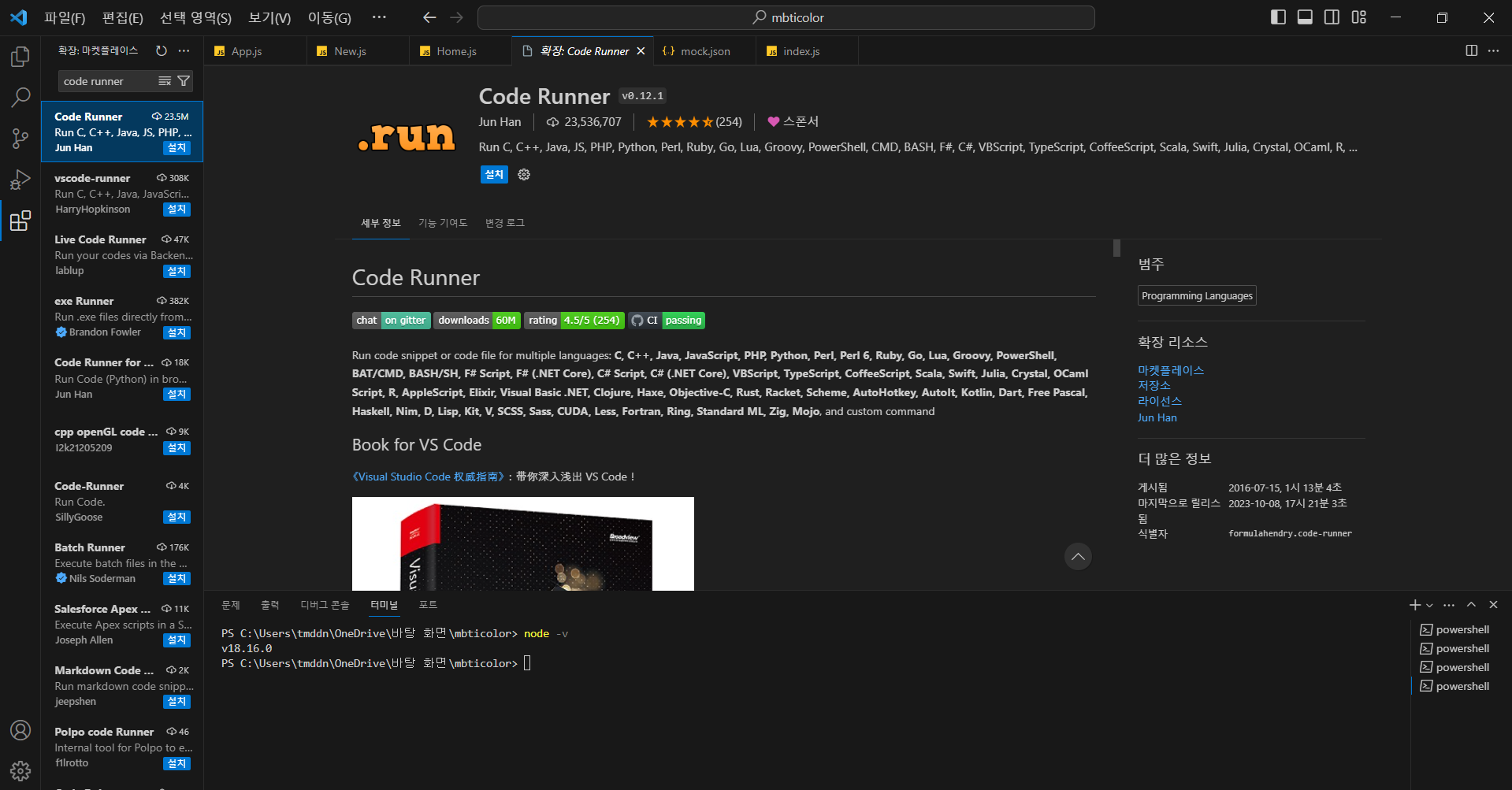Screen dimensions: 1512x790
Task: Click the 마켓플레이스 resource link
Action: click(1171, 370)
